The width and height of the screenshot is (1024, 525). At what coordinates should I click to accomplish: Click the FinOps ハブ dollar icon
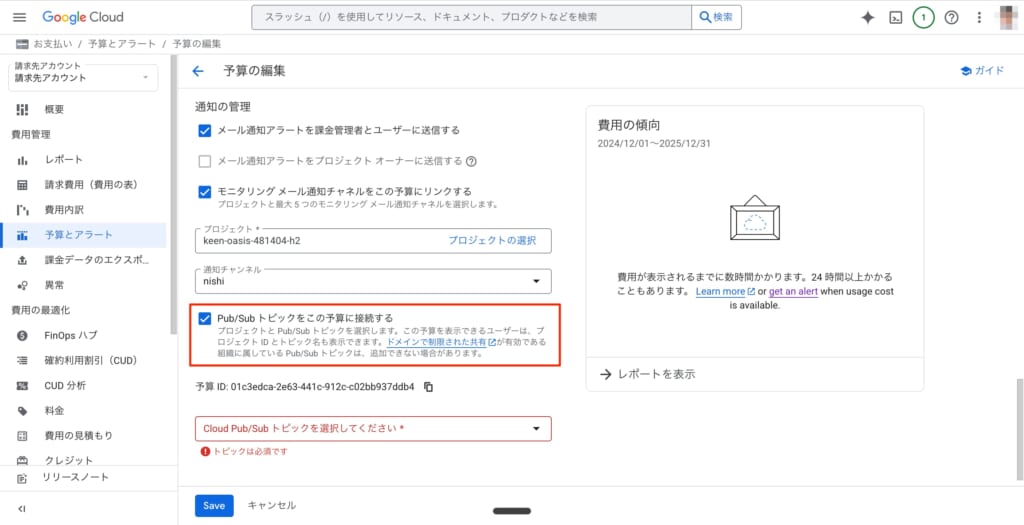click(x=22, y=336)
